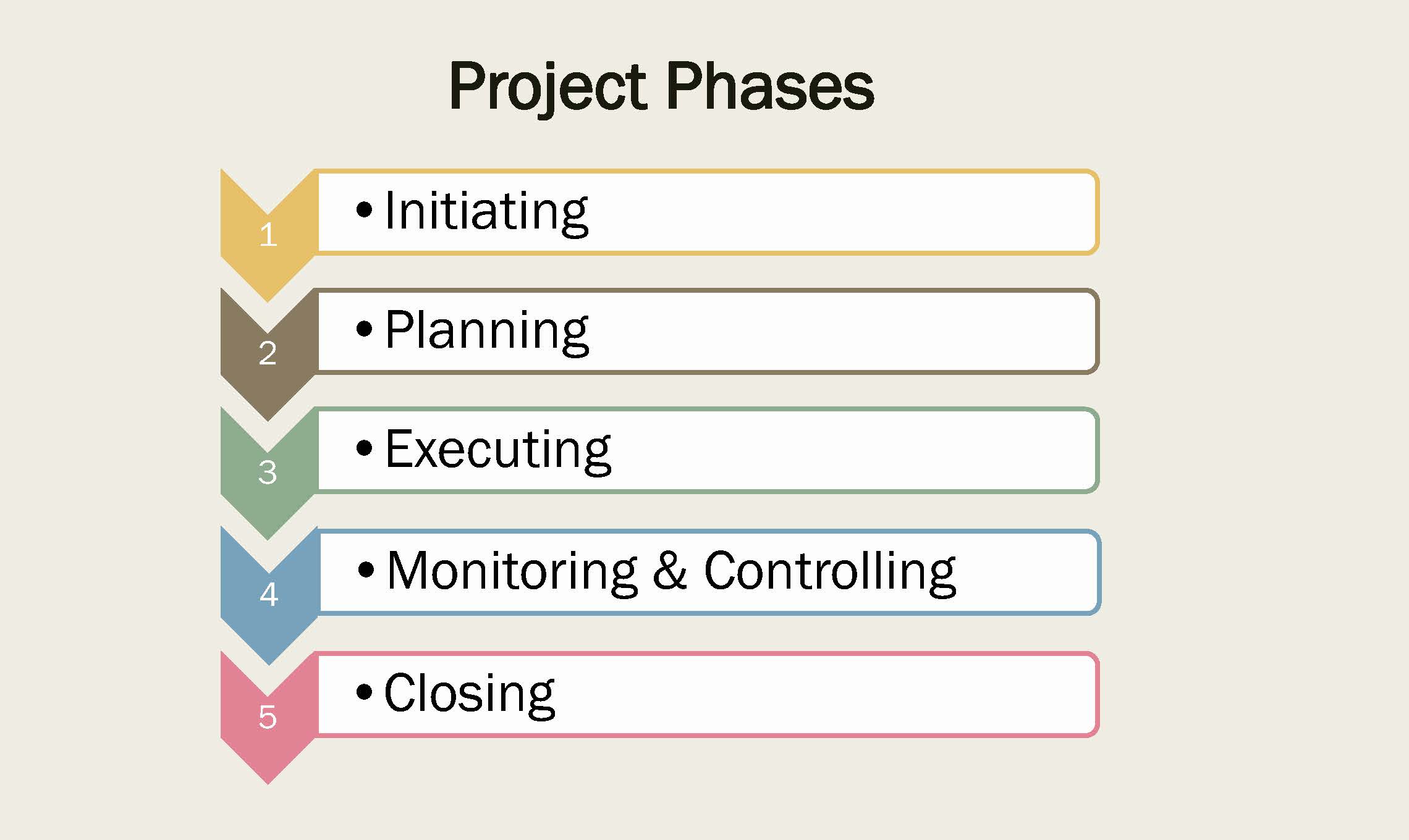Select the Planning text
Image resolution: width=1409 pixels, height=840 pixels.
(x=487, y=332)
